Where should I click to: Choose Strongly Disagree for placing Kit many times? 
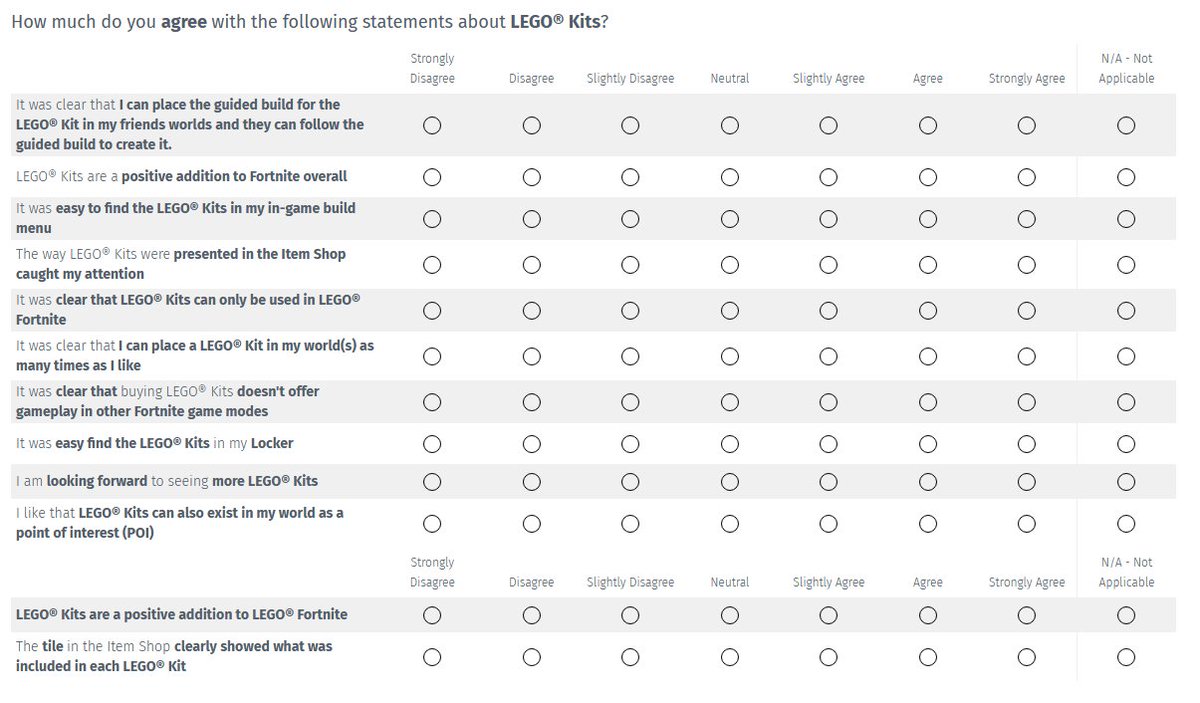tap(432, 357)
